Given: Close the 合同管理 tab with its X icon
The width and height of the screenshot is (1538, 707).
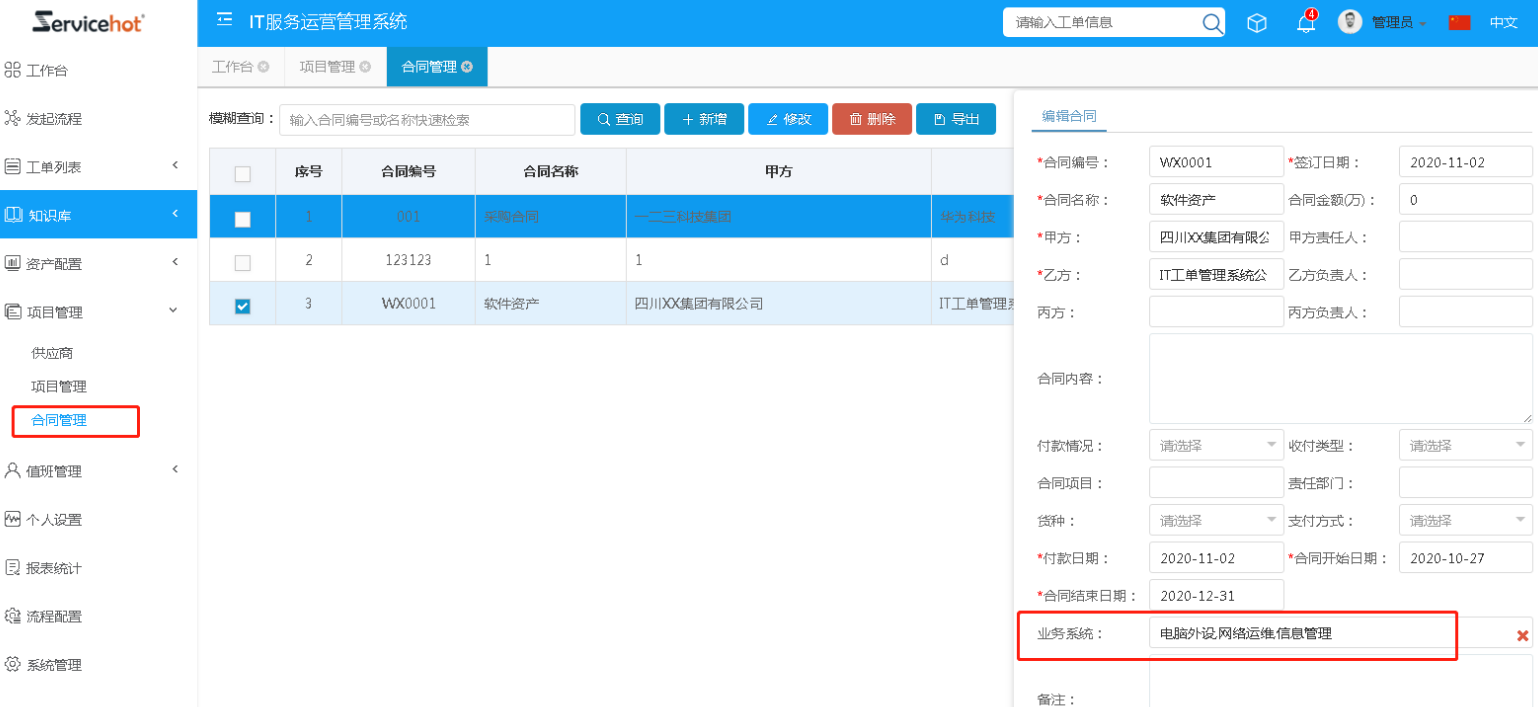Looking at the screenshot, I should tap(467, 67).
